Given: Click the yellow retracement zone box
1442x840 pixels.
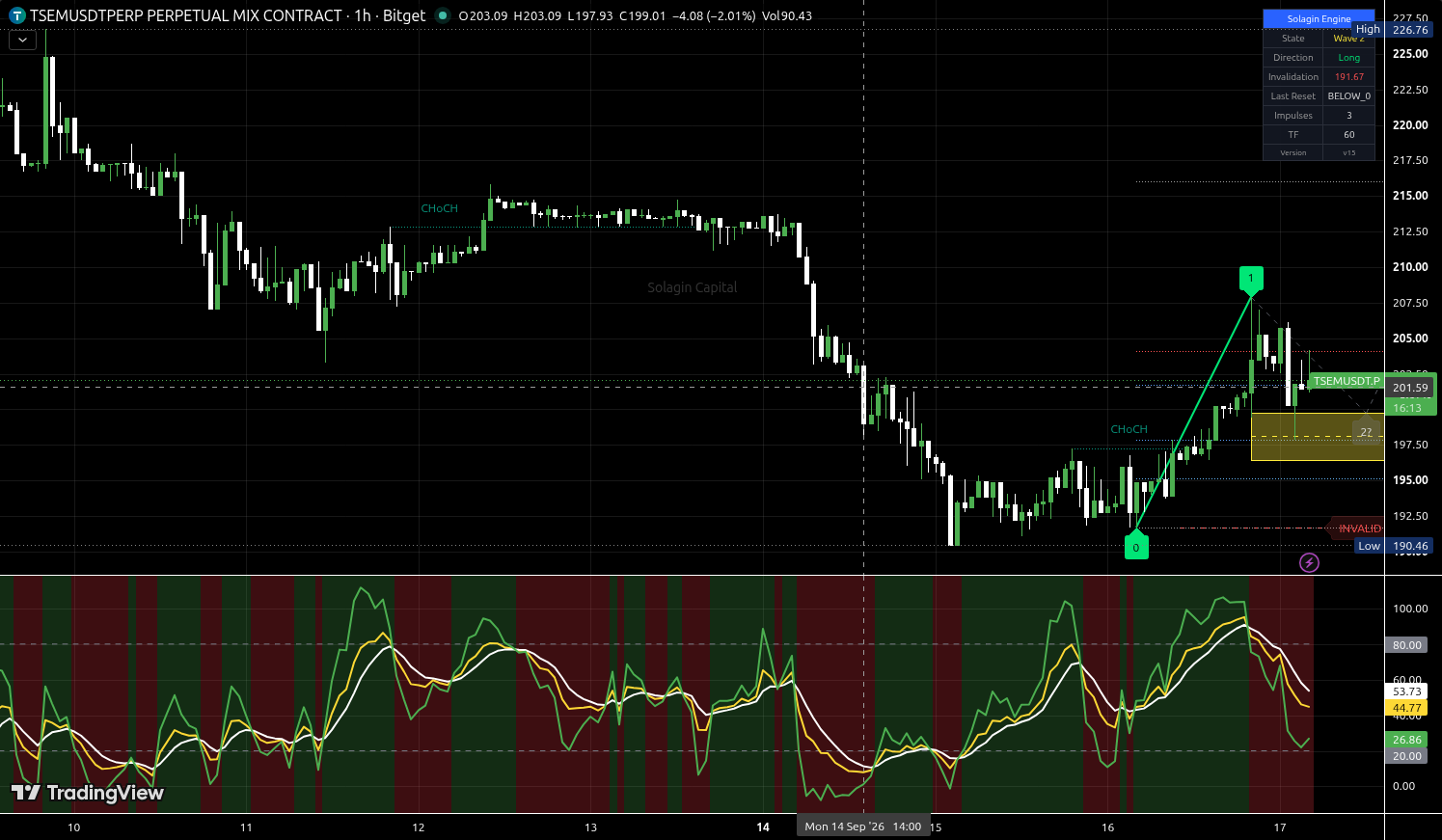Looking at the screenshot, I should (1318, 437).
